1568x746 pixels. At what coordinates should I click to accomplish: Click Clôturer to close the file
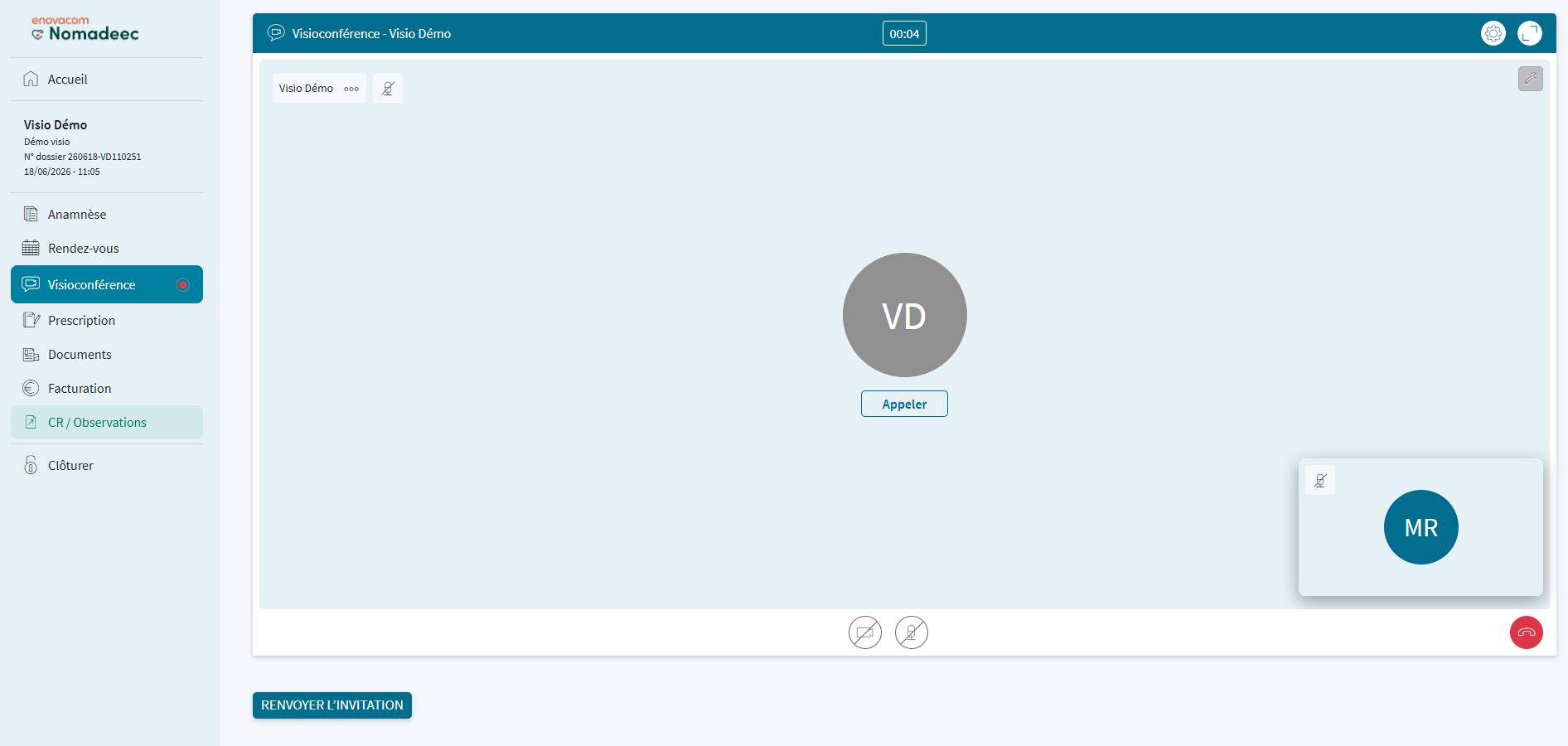pyautogui.click(x=107, y=465)
